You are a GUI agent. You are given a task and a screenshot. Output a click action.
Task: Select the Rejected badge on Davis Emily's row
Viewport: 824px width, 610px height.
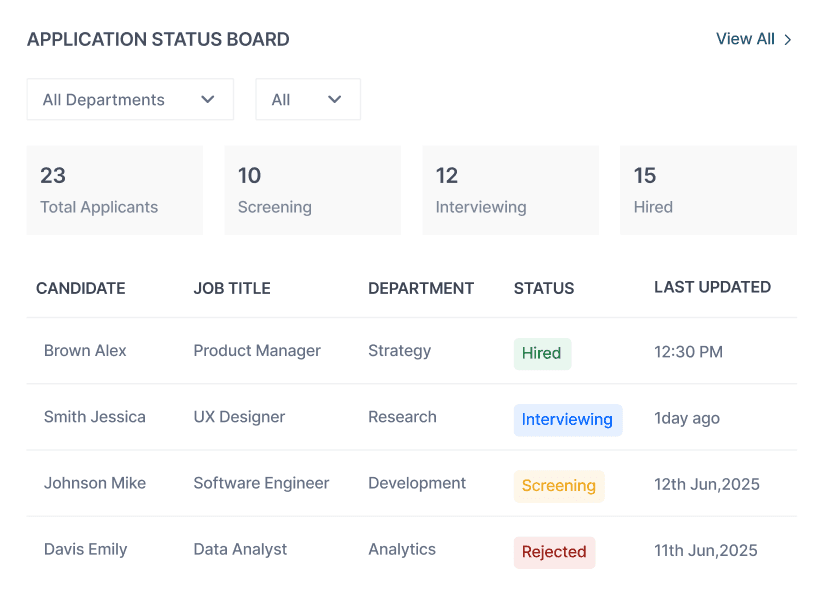pyautogui.click(x=554, y=552)
